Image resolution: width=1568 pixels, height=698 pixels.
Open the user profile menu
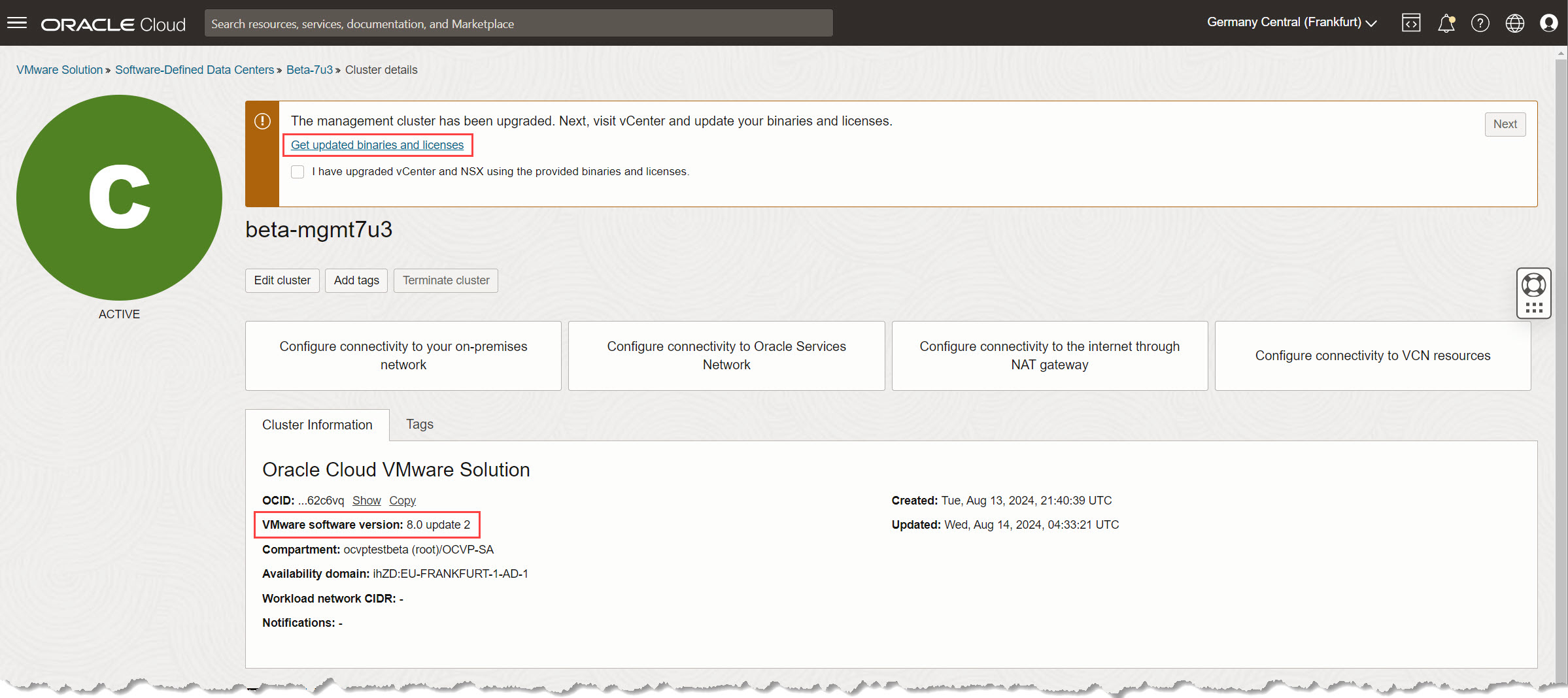(x=1549, y=24)
